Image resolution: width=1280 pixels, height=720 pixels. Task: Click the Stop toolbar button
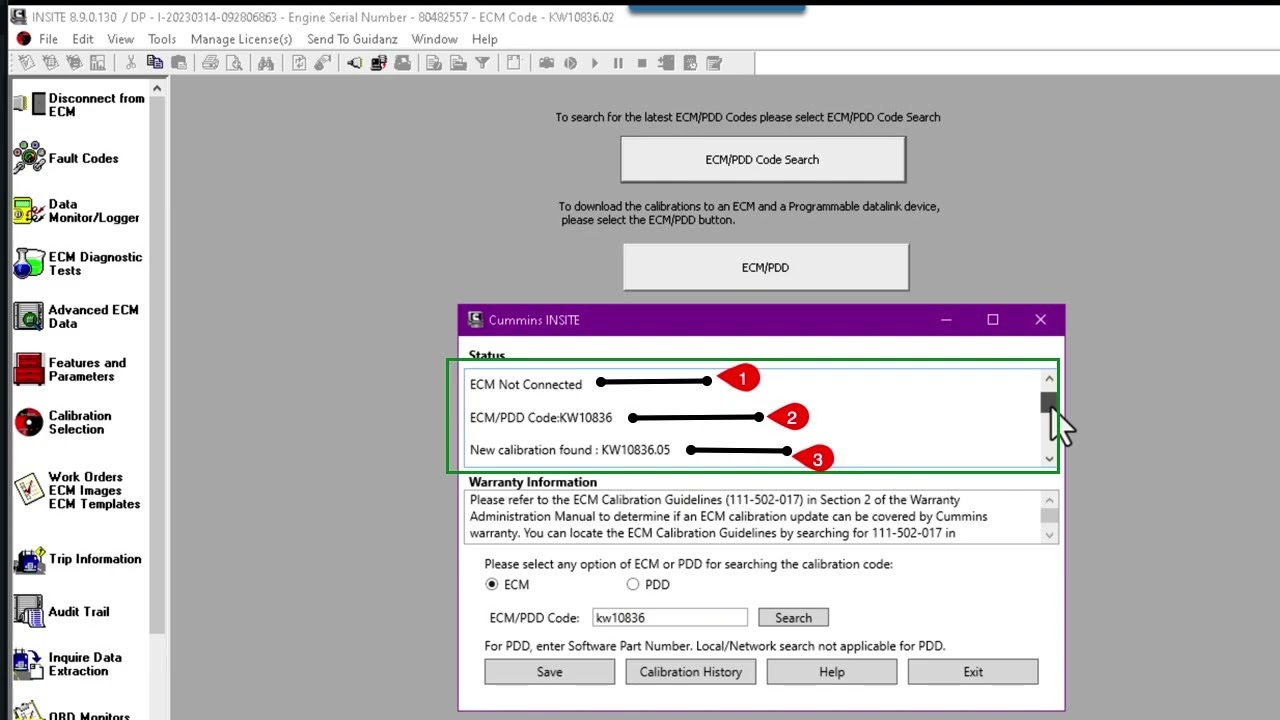point(642,63)
